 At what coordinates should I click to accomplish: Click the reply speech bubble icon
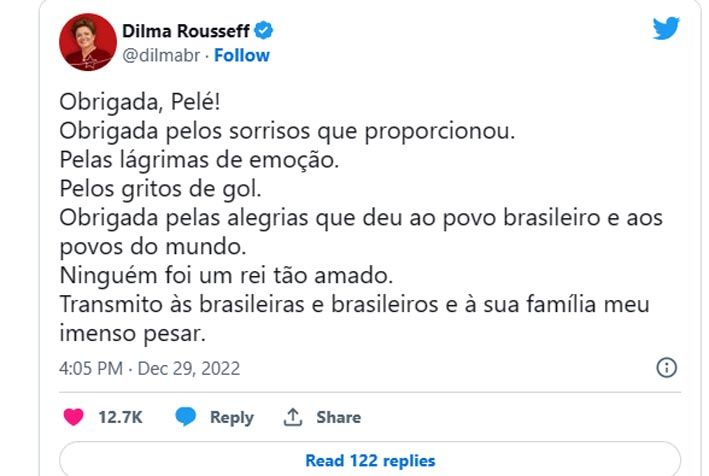[186, 417]
